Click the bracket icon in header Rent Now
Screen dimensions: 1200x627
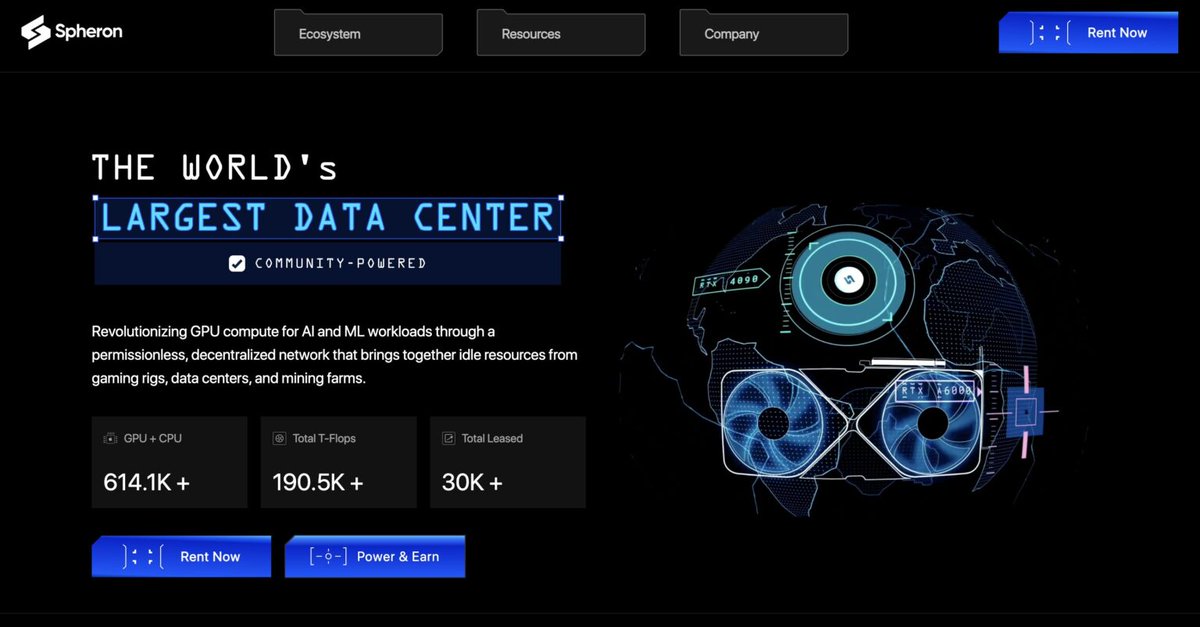1051,32
